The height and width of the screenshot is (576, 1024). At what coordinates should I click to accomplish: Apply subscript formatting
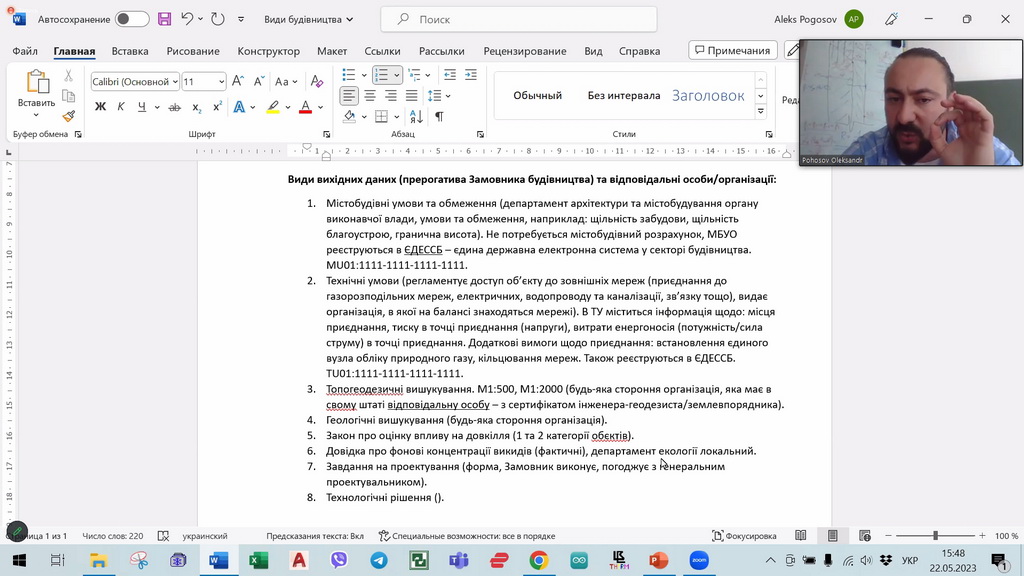pos(196,106)
